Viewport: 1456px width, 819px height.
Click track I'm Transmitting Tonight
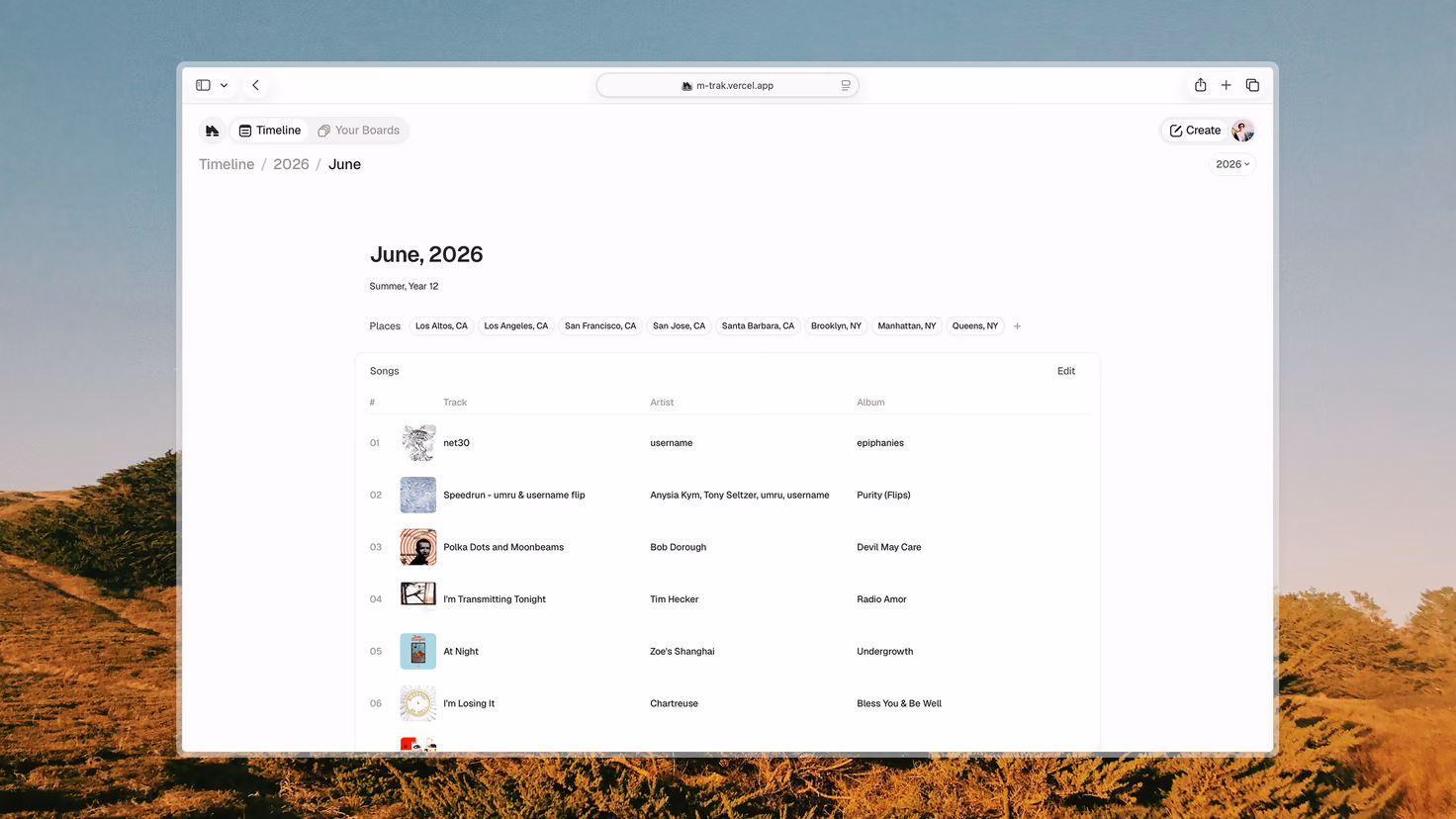pos(495,599)
